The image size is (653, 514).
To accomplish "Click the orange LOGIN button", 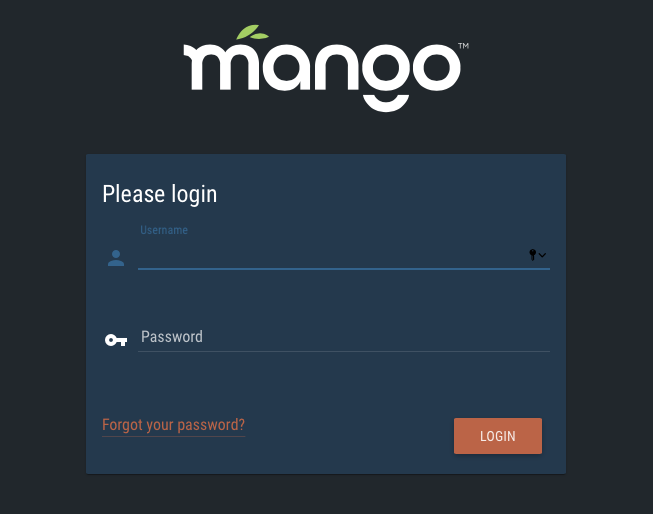I will tap(498, 436).
